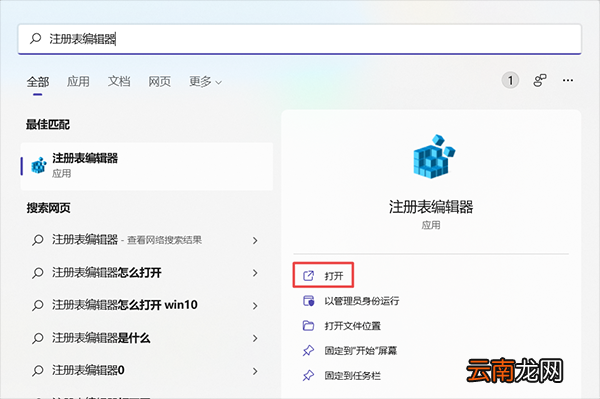Viewport: 600px width, 399px height.
Task: Click search icon beside 怎么打开 win10 suggestion
Action: 38,305
